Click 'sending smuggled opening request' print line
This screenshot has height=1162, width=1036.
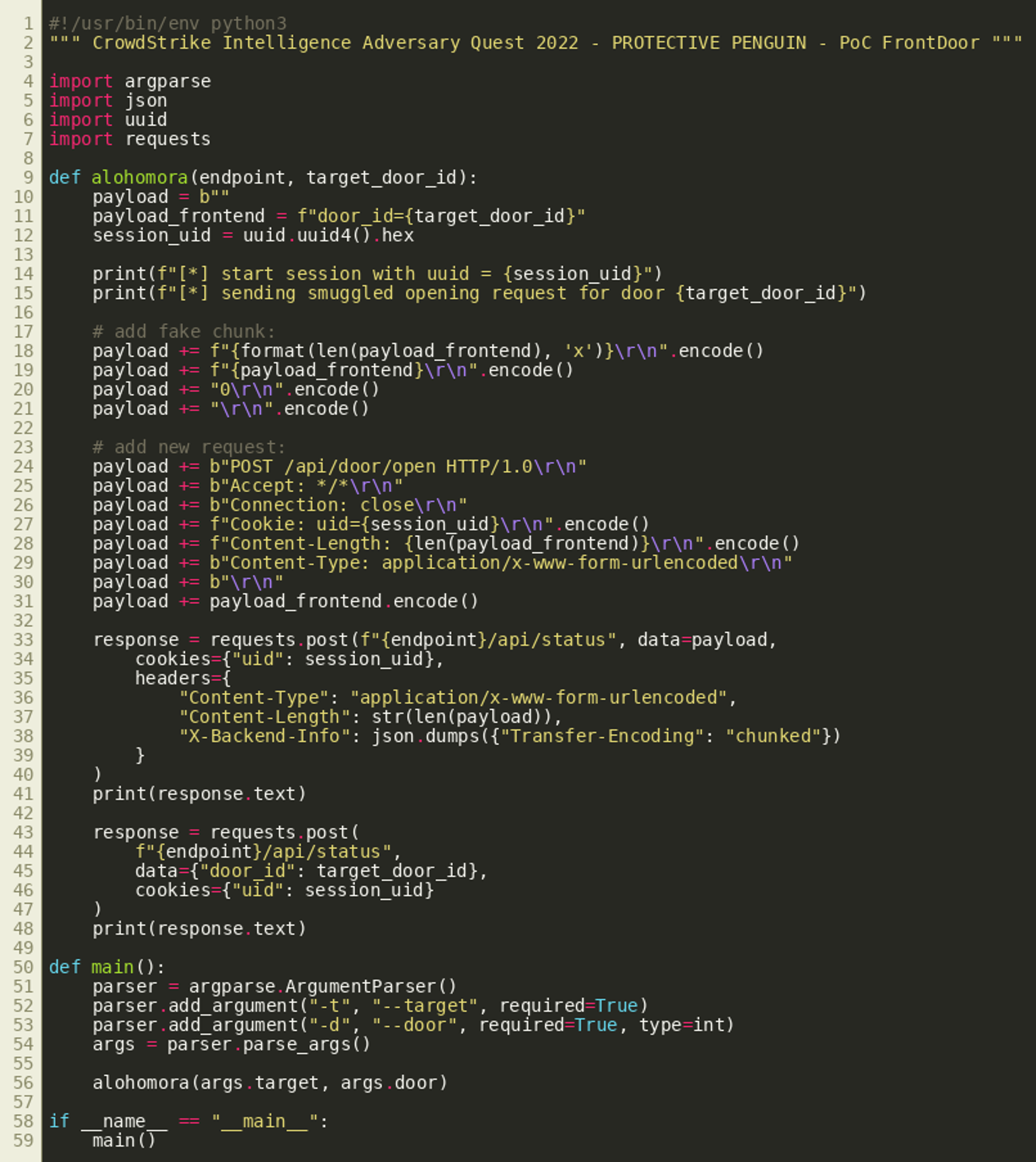[479, 293]
